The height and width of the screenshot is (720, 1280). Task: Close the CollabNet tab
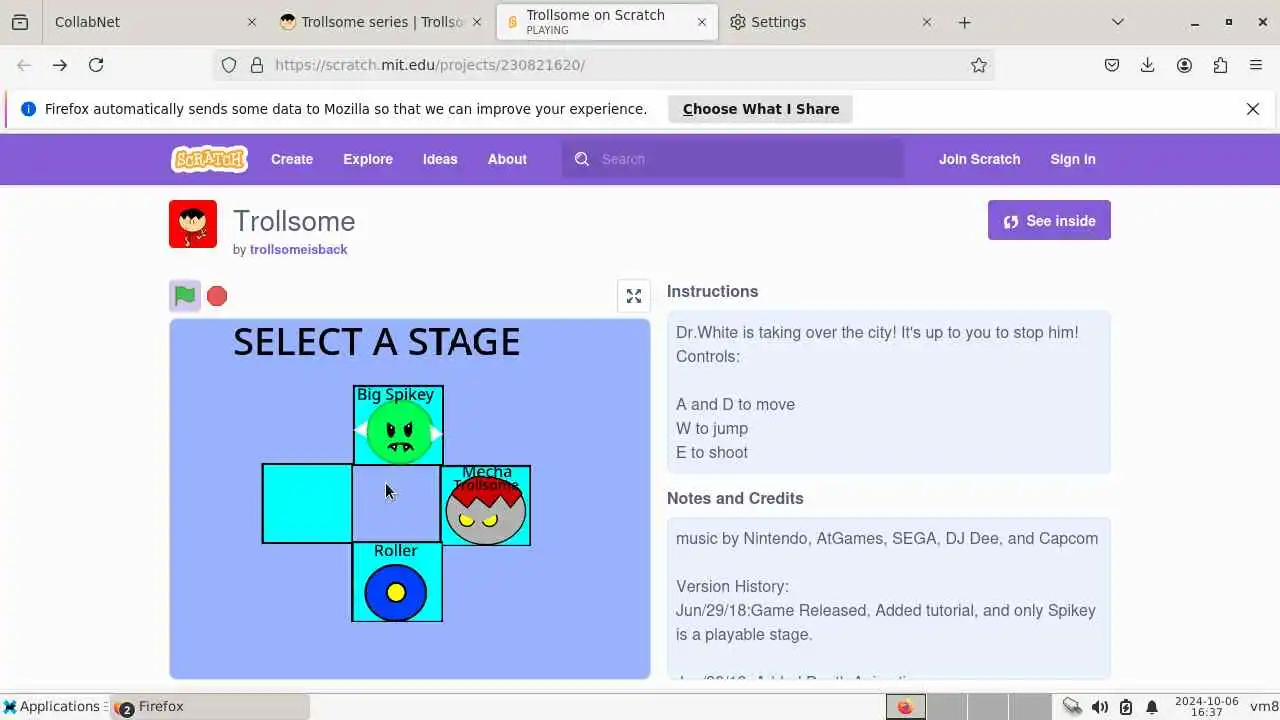252,22
